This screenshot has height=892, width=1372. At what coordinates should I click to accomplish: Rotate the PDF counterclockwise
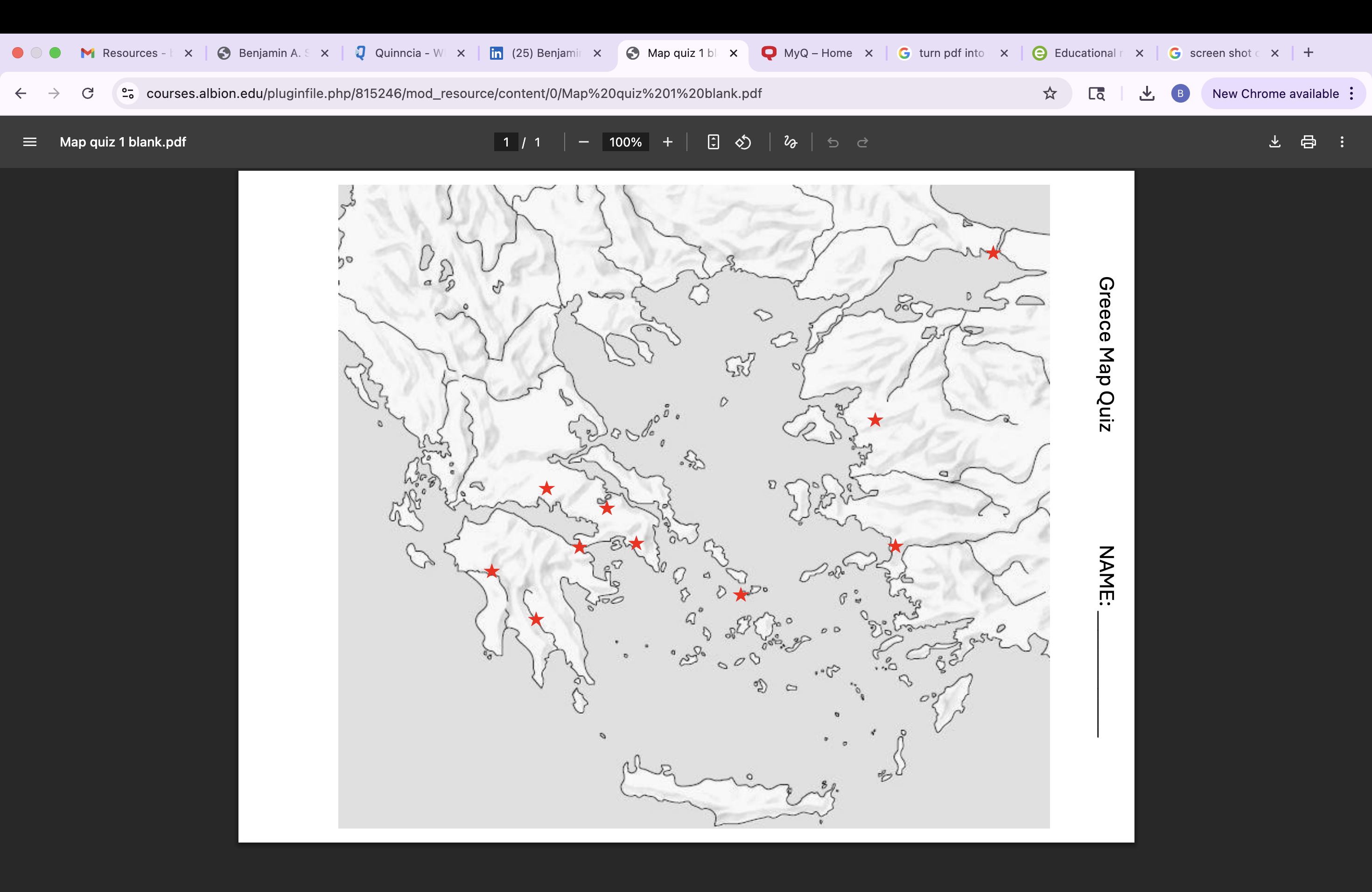point(744,142)
